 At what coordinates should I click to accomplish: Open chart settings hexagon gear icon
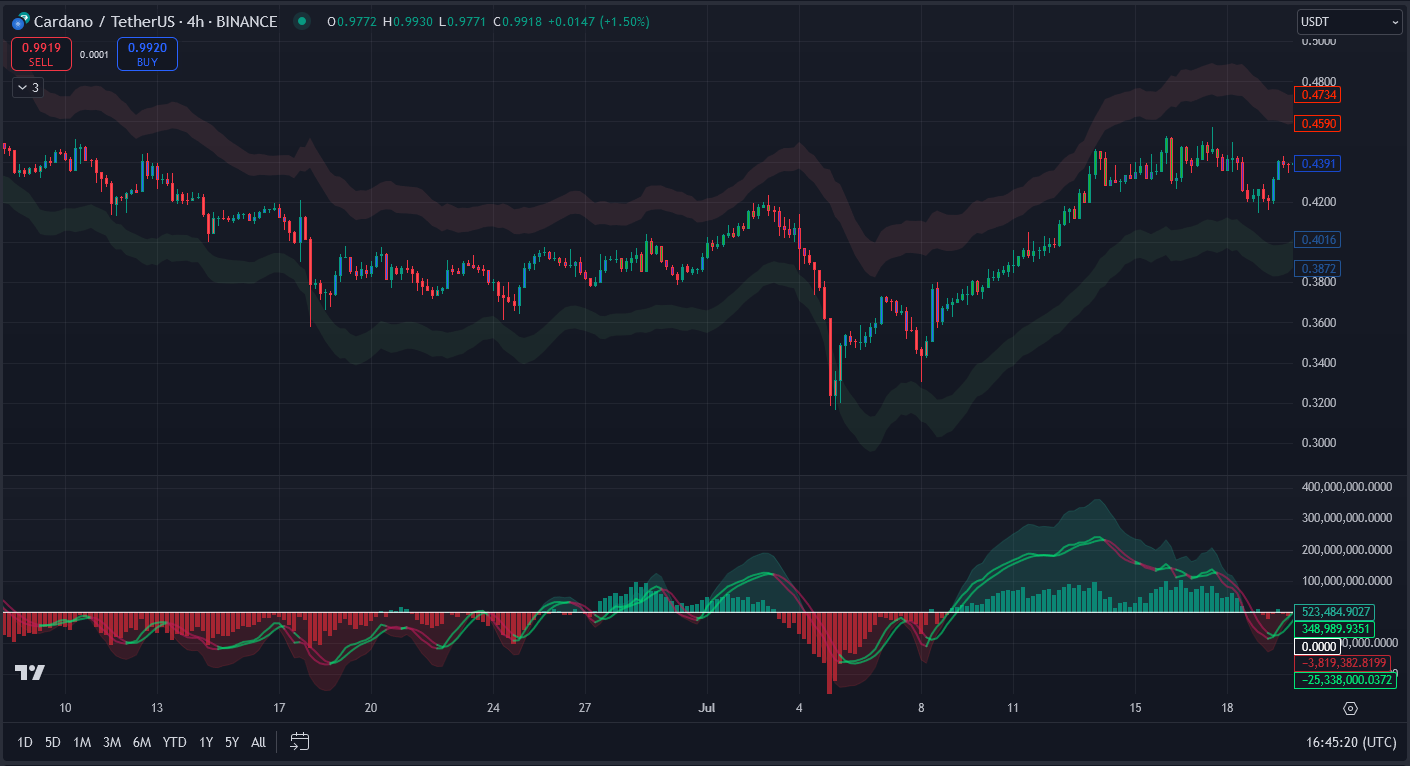pyautogui.click(x=1350, y=709)
